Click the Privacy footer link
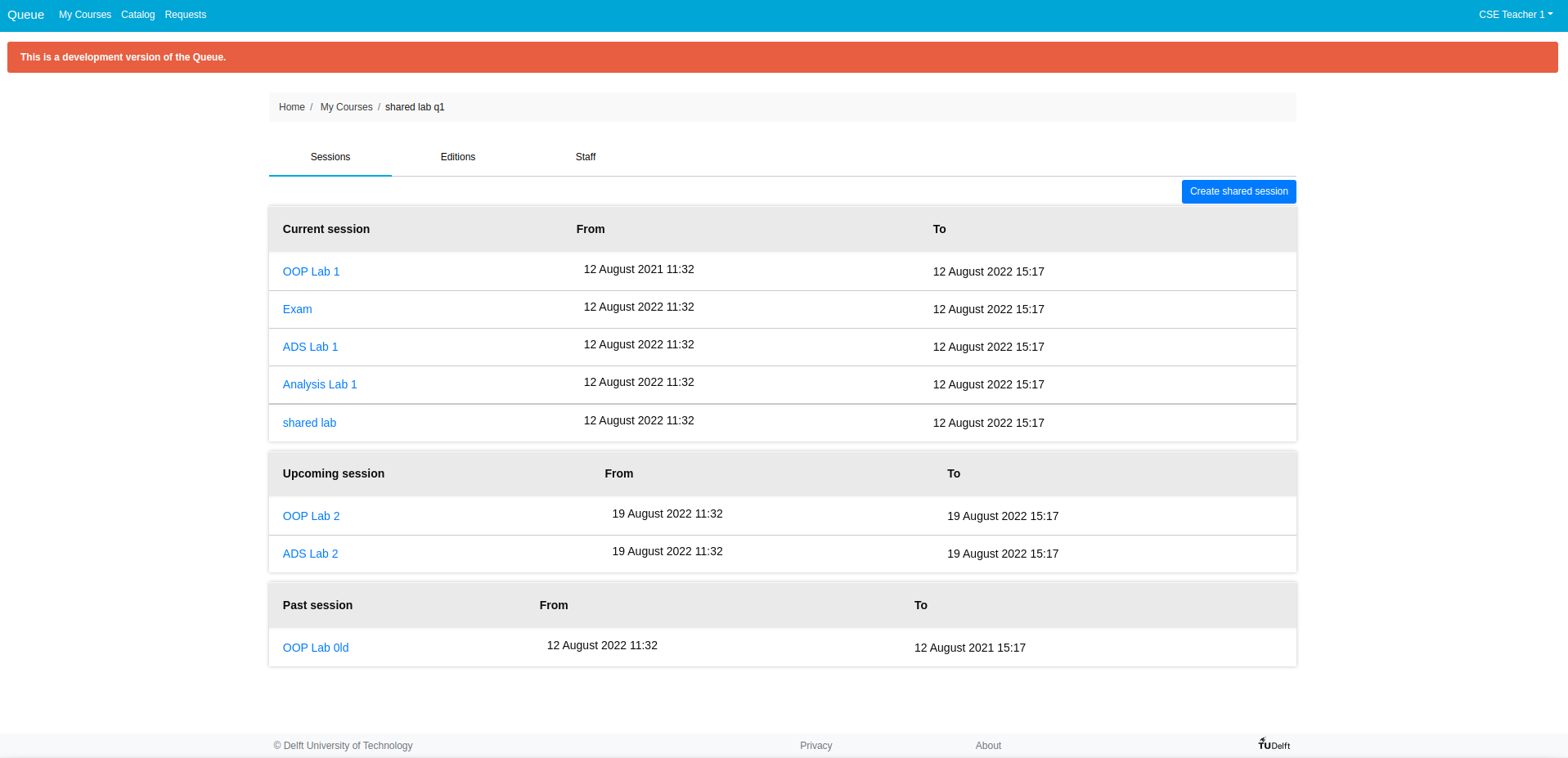Viewport: 1568px width, 758px height. tap(815, 746)
